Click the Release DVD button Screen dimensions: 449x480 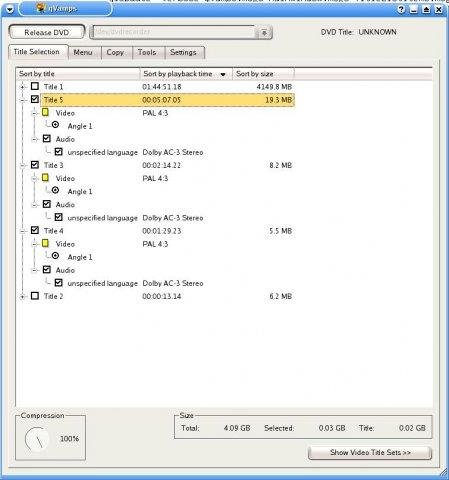coord(47,32)
